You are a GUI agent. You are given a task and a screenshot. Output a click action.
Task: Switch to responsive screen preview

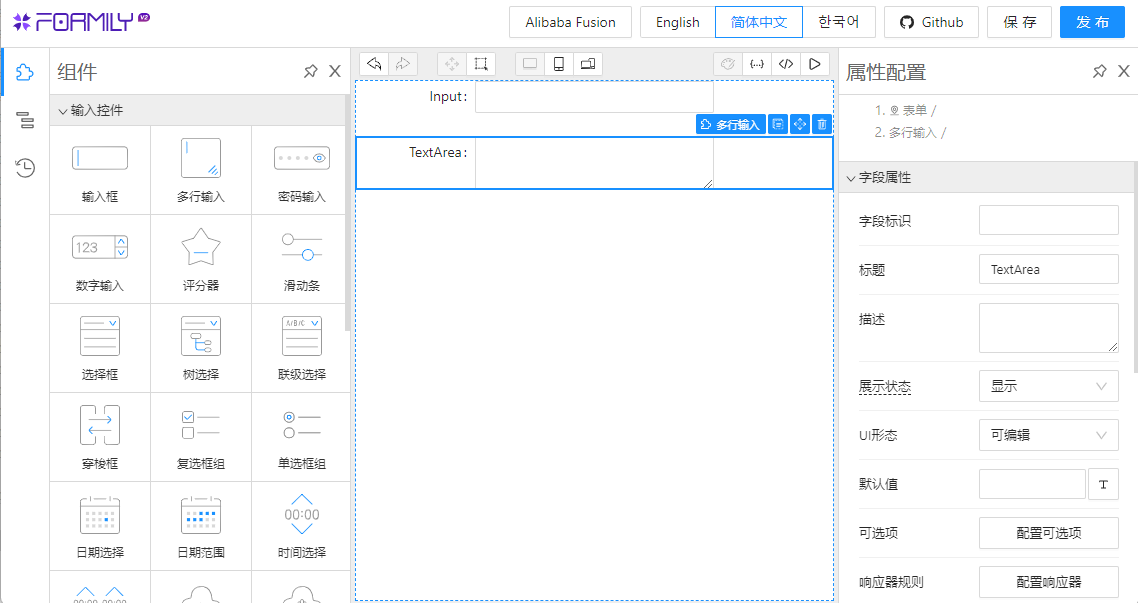588,64
